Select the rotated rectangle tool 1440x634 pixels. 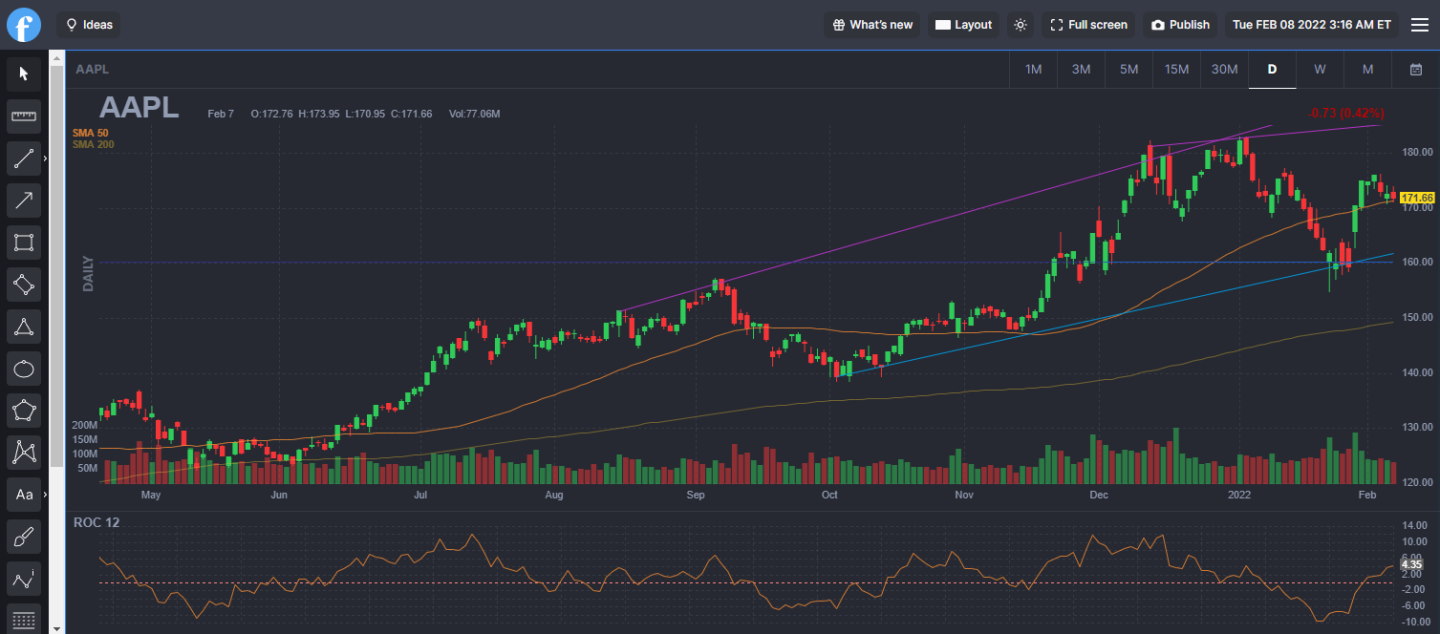click(24, 284)
